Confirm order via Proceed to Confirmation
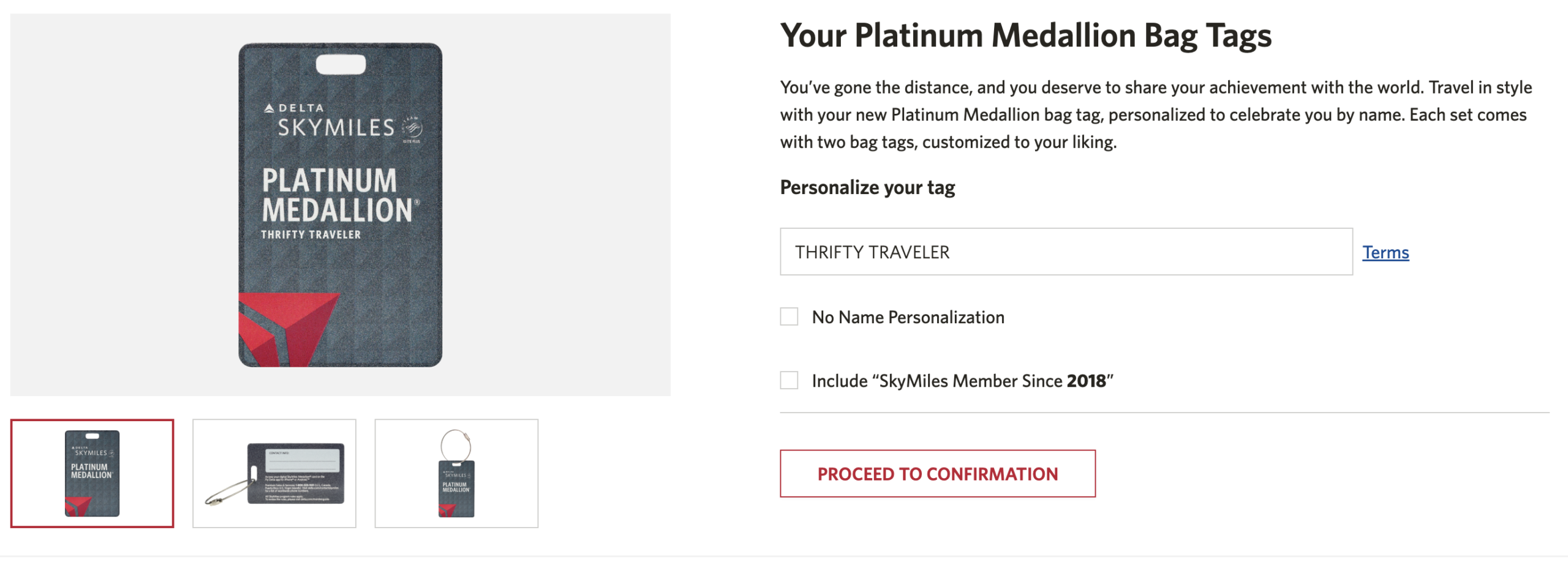This screenshot has width=1568, height=568. 938,473
